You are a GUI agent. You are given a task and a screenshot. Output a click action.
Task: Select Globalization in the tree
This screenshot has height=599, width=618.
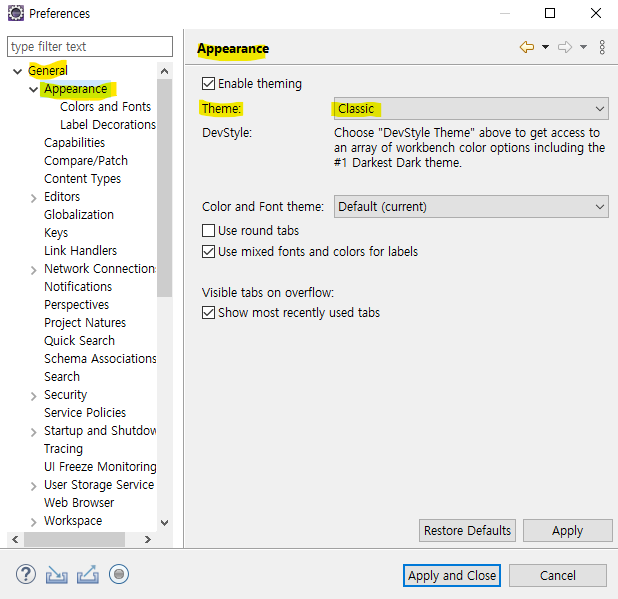click(79, 215)
